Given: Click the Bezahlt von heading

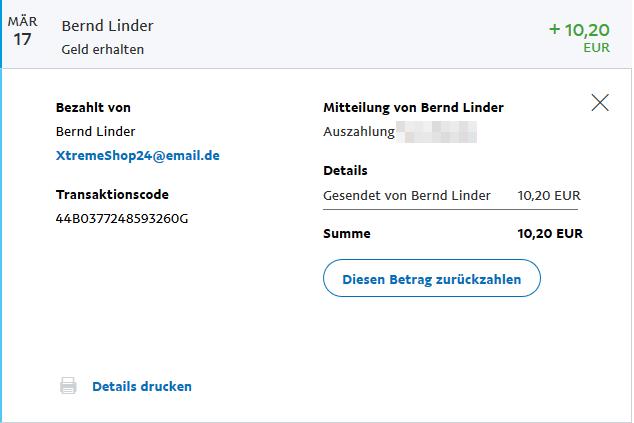Looking at the screenshot, I should click(93, 107).
